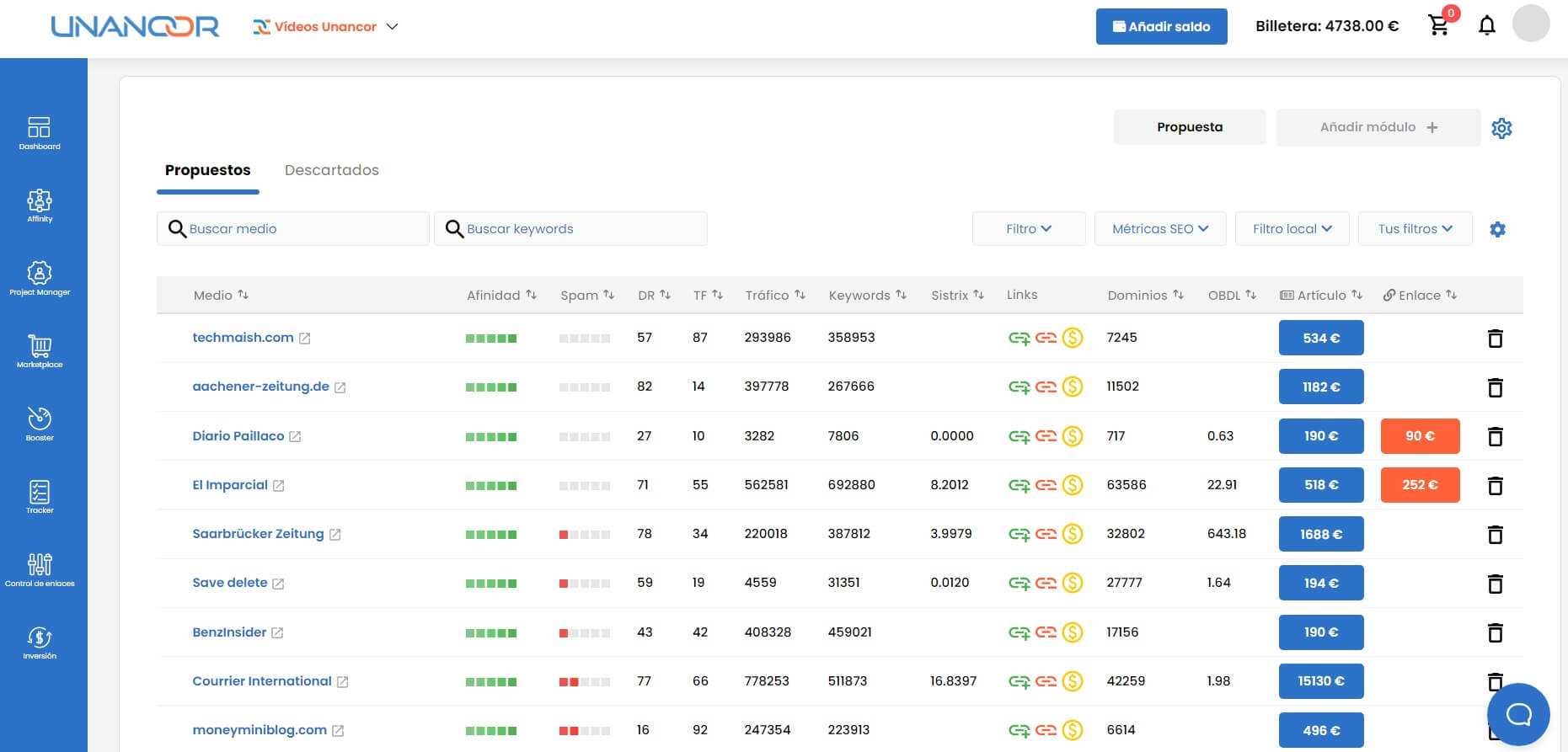Switch to the Propuestos tab

[207, 170]
